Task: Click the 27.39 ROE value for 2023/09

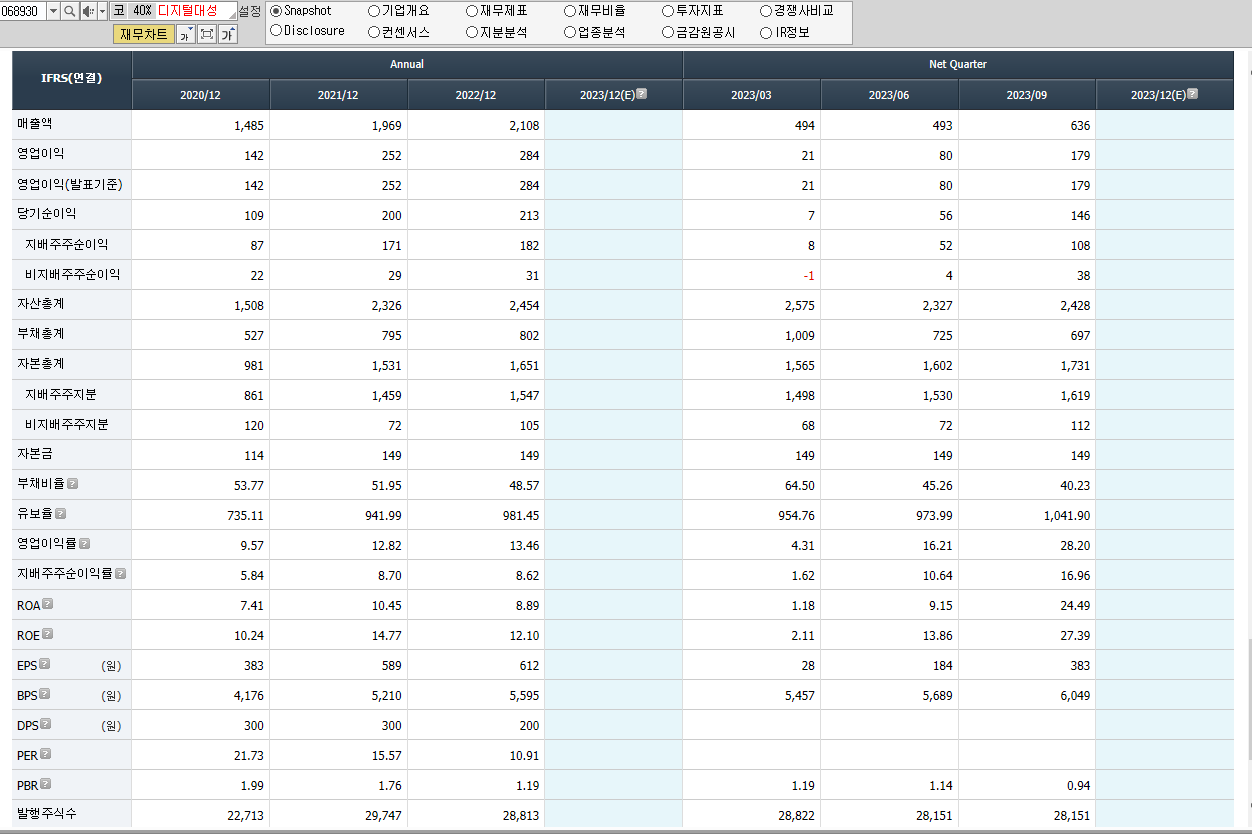Action: click(x=1076, y=636)
